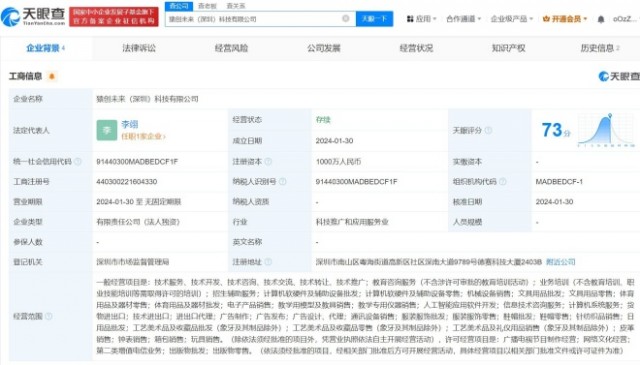Select the 查老板 search tab
Image resolution: width=640 pixels, height=365 pixels.
207,6
